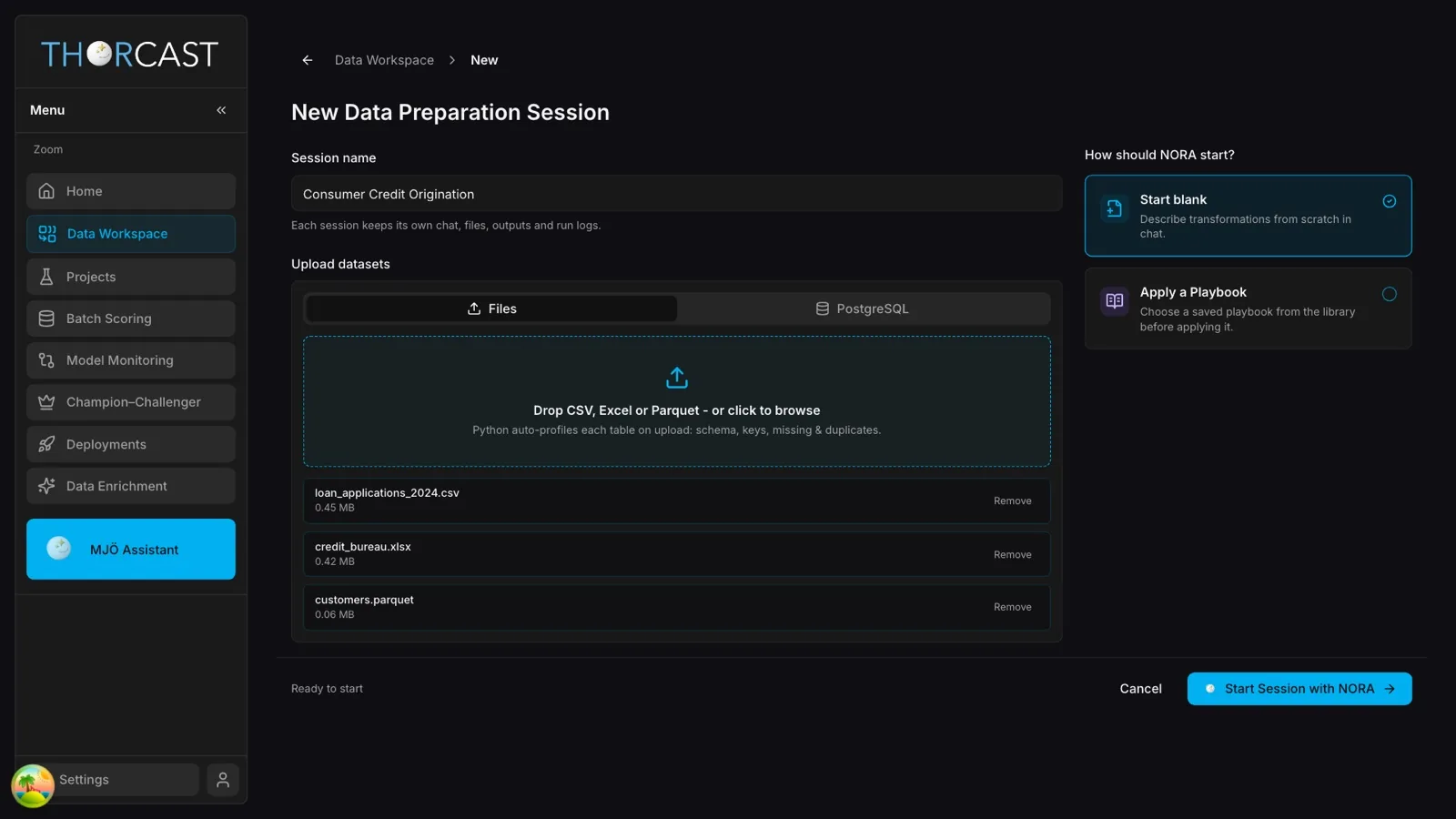
Task: Click the Home house icon
Action: tap(46, 191)
